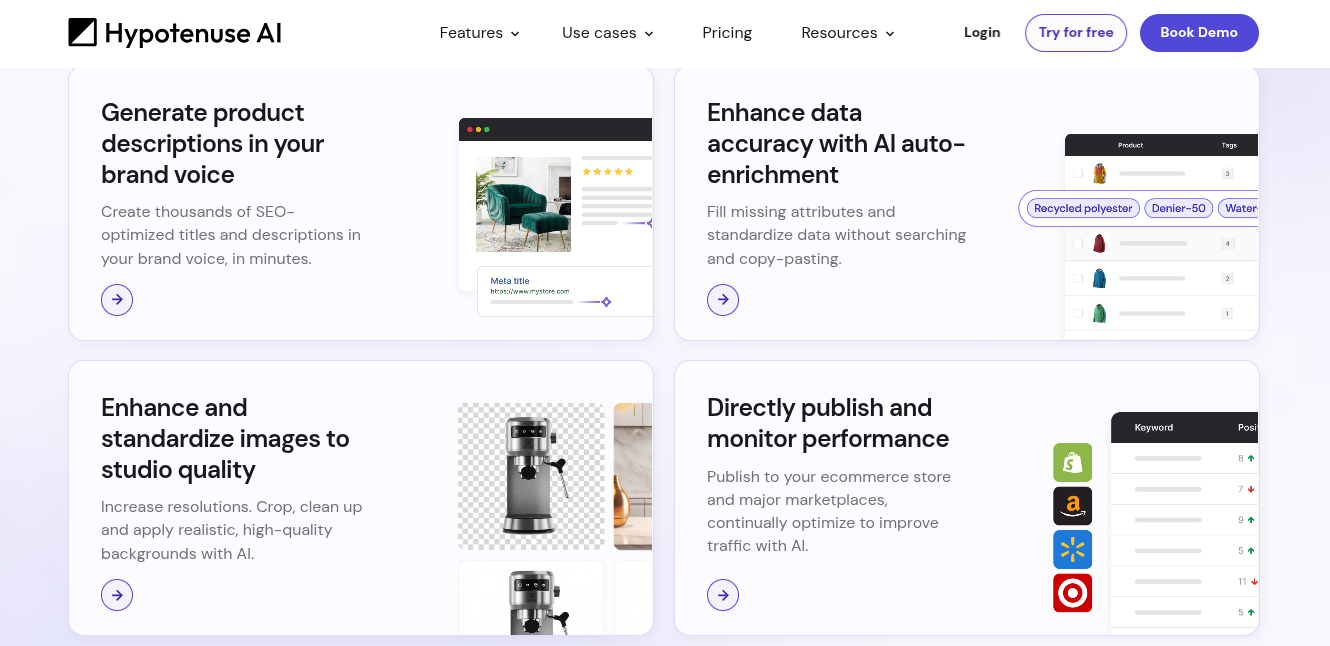This screenshot has width=1330, height=646.
Task: Select the Amazon marketplace icon
Action: [x=1072, y=506]
